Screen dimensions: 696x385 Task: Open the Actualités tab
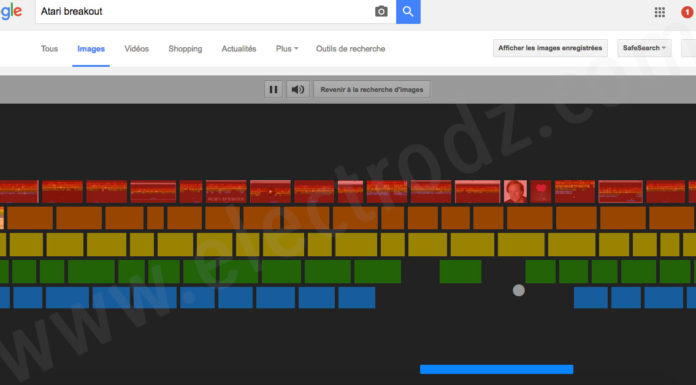click(x=239, y=49)
